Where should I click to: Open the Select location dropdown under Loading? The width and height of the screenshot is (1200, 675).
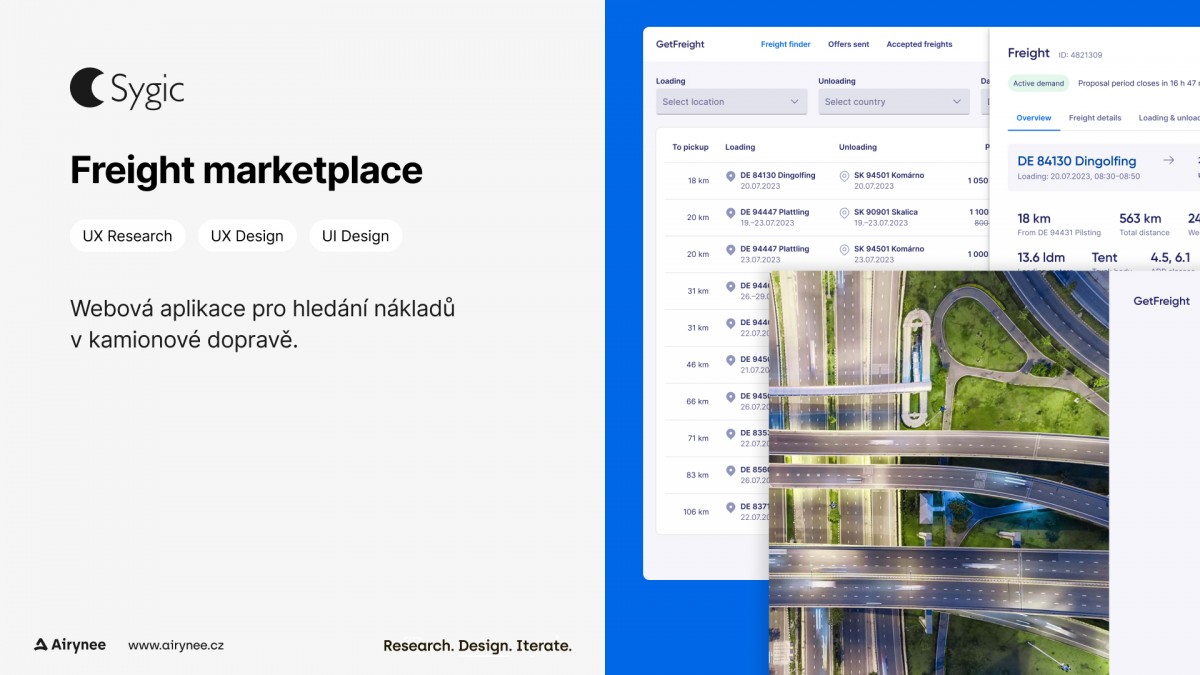click(730, 101)
